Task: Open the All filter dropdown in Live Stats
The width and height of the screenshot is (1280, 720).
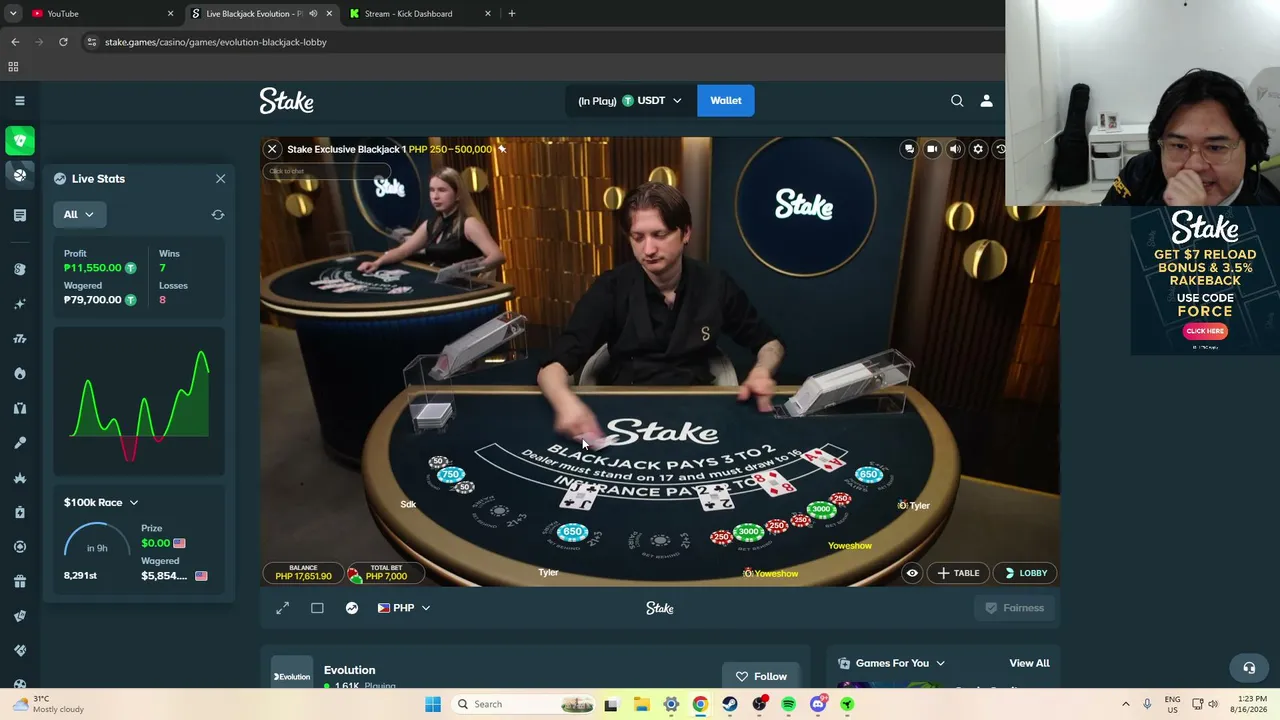Action: 79,214
